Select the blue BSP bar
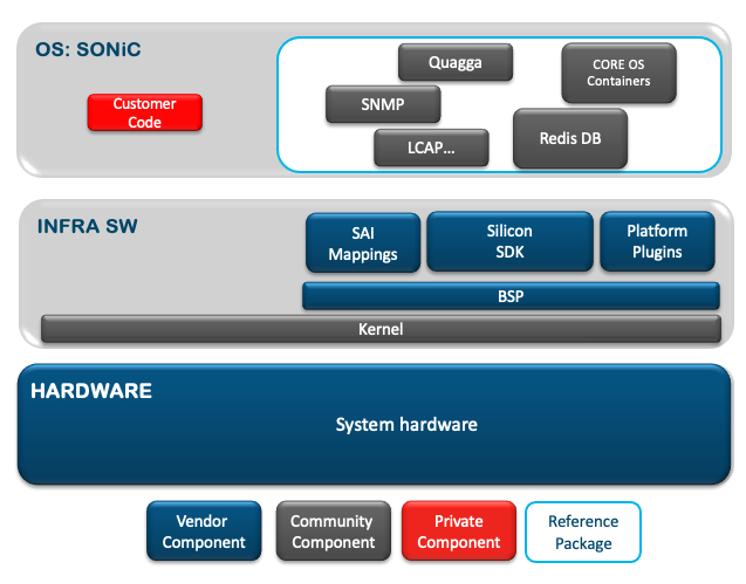The image size is (746, 584). pyautogui.click(x=510, y=296)
